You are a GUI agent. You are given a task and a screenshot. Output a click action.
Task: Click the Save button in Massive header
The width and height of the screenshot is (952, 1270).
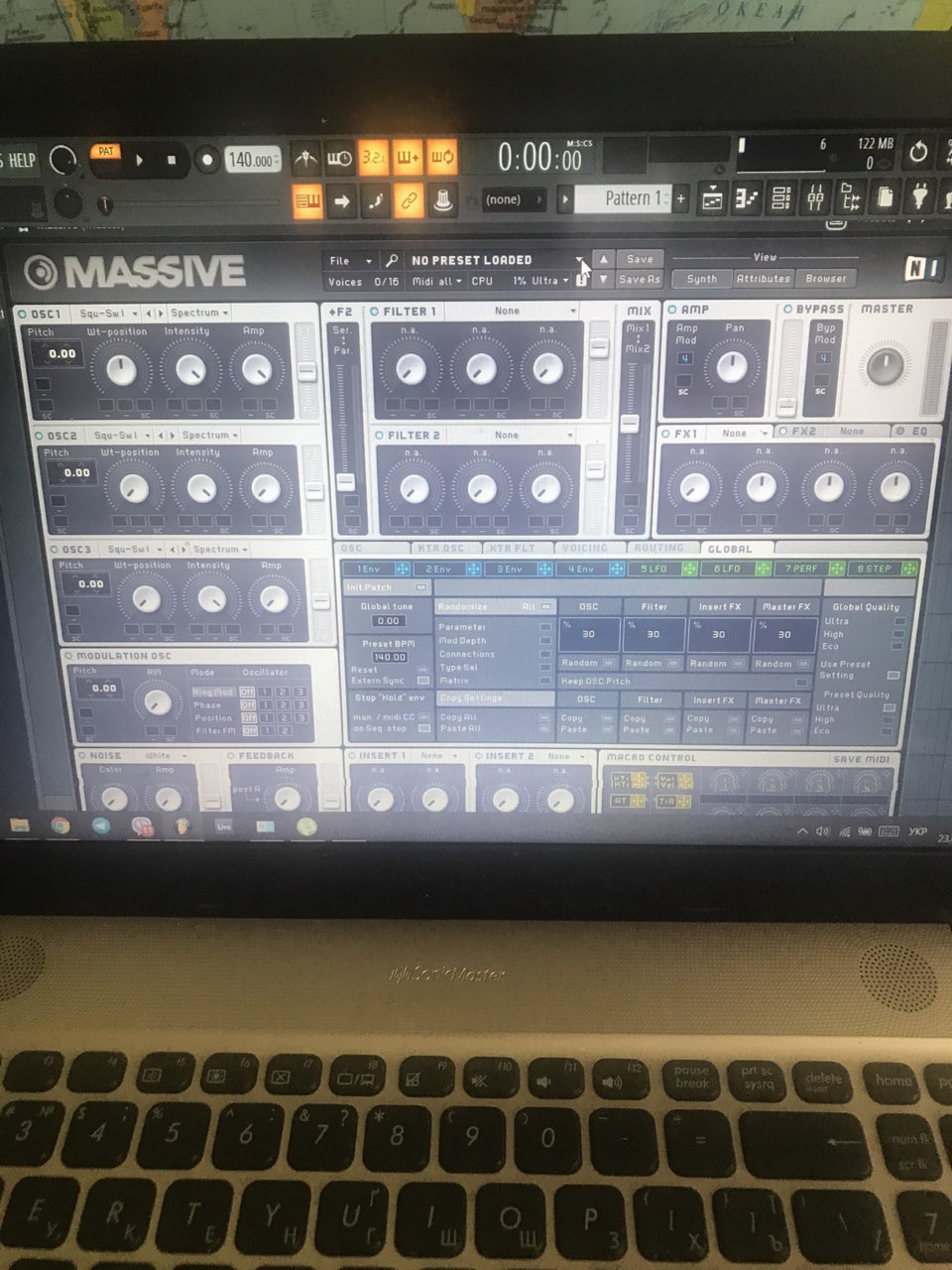click(x=640, y=259)
